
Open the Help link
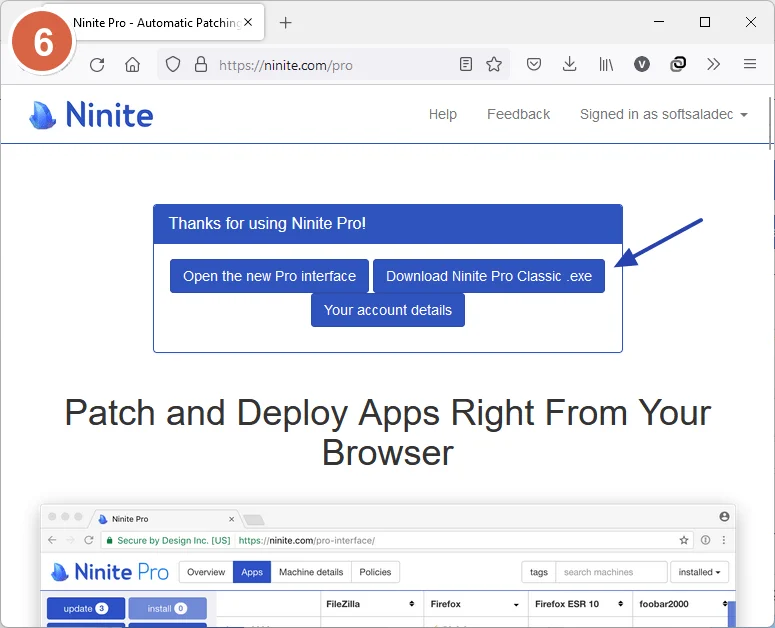(442, 114)
